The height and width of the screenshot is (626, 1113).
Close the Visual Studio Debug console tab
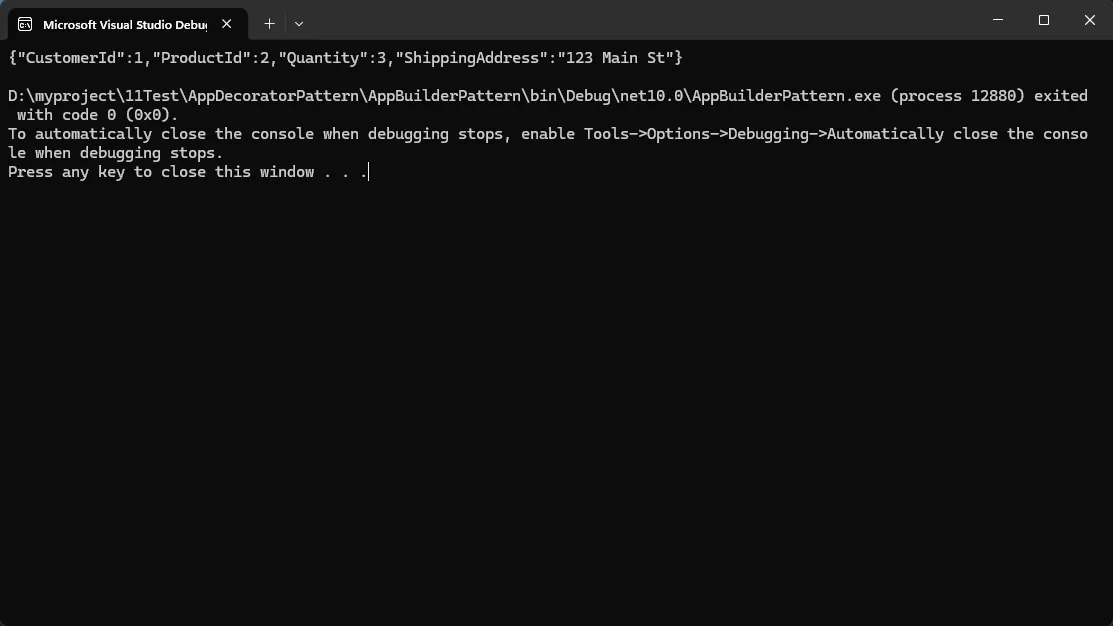point(227,24)
